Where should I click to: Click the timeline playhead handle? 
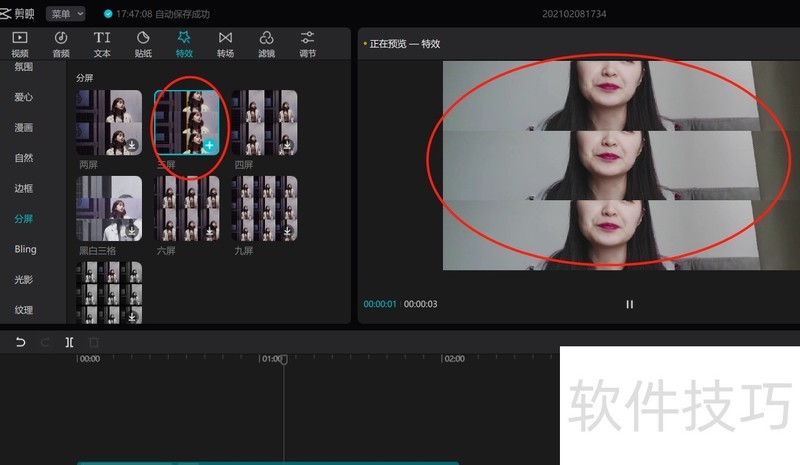(284, 359)
